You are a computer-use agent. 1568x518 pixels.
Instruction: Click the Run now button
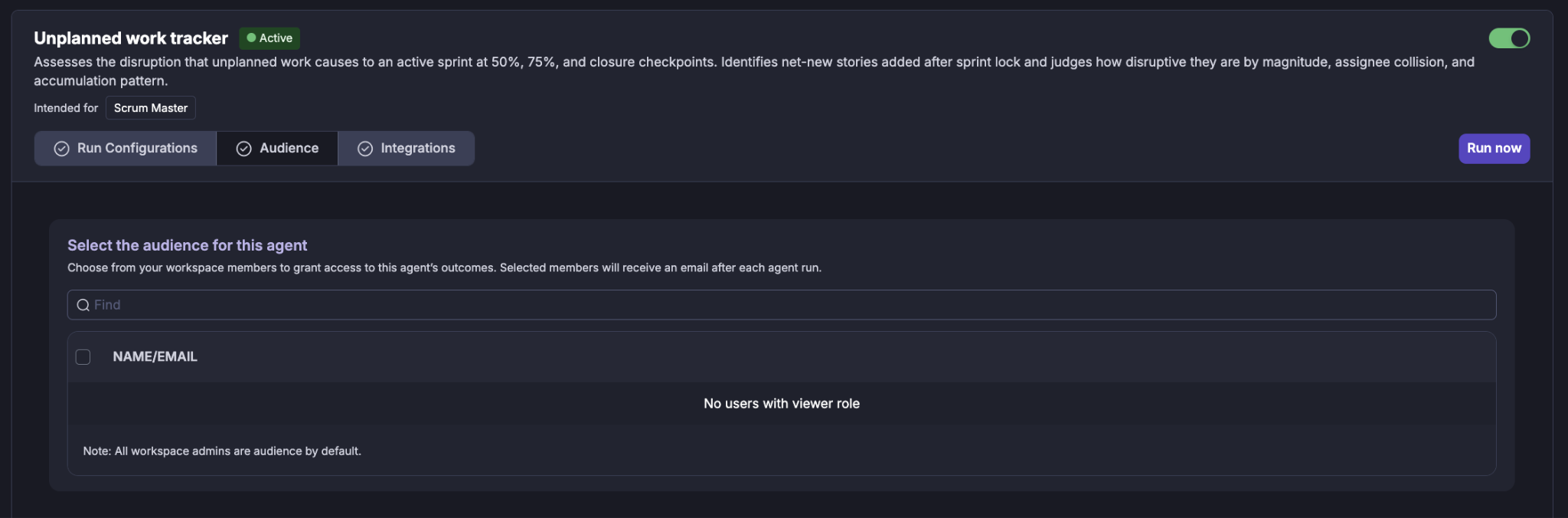[1494, 149]
